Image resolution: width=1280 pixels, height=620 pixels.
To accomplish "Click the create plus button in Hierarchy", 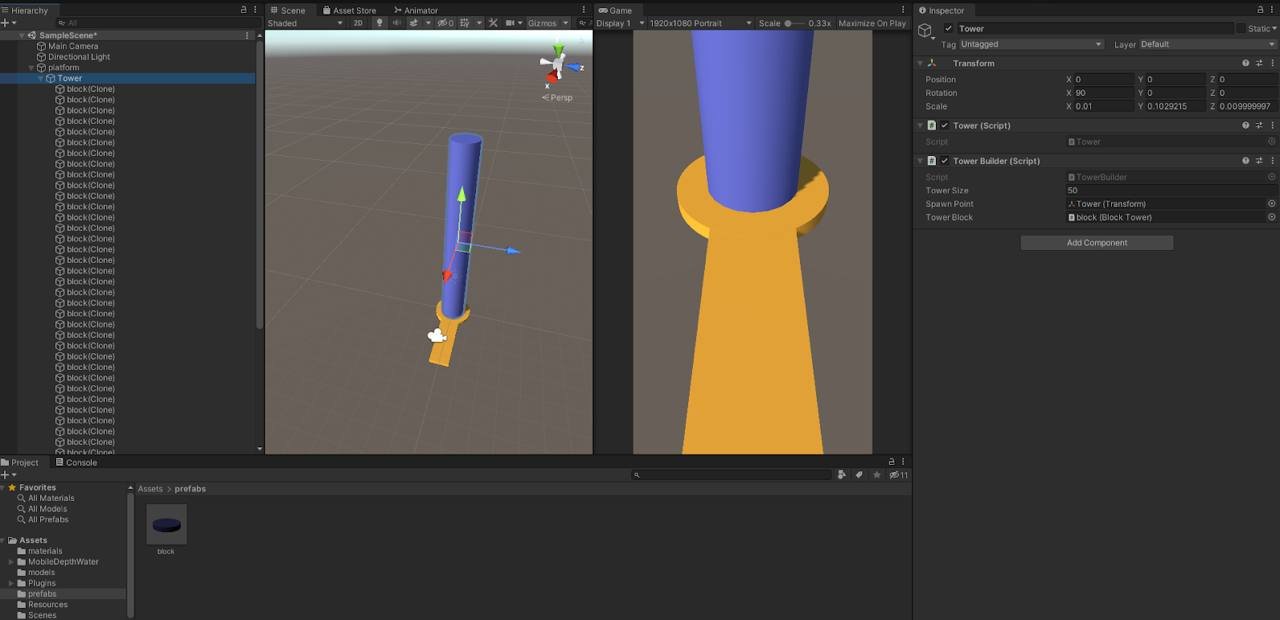I will click(5, 23).
